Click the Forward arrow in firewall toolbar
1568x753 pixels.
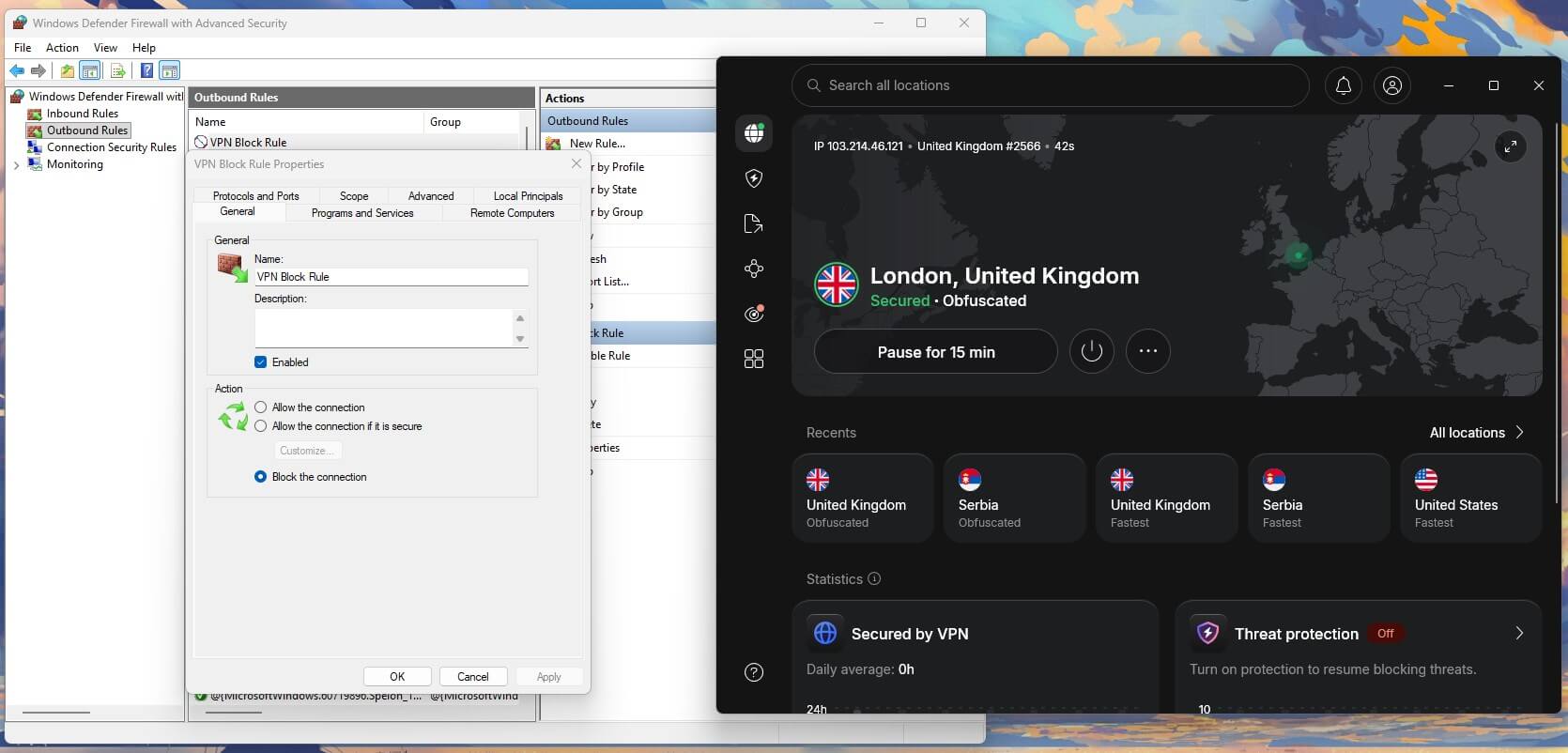pyautogui.click(x=38, y=70)
